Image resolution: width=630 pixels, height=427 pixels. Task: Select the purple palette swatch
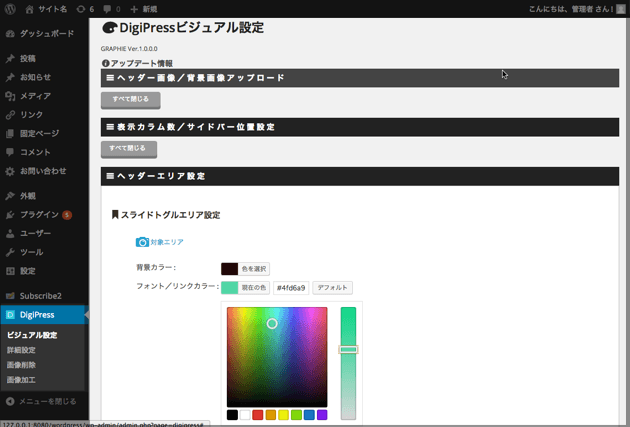322,415
